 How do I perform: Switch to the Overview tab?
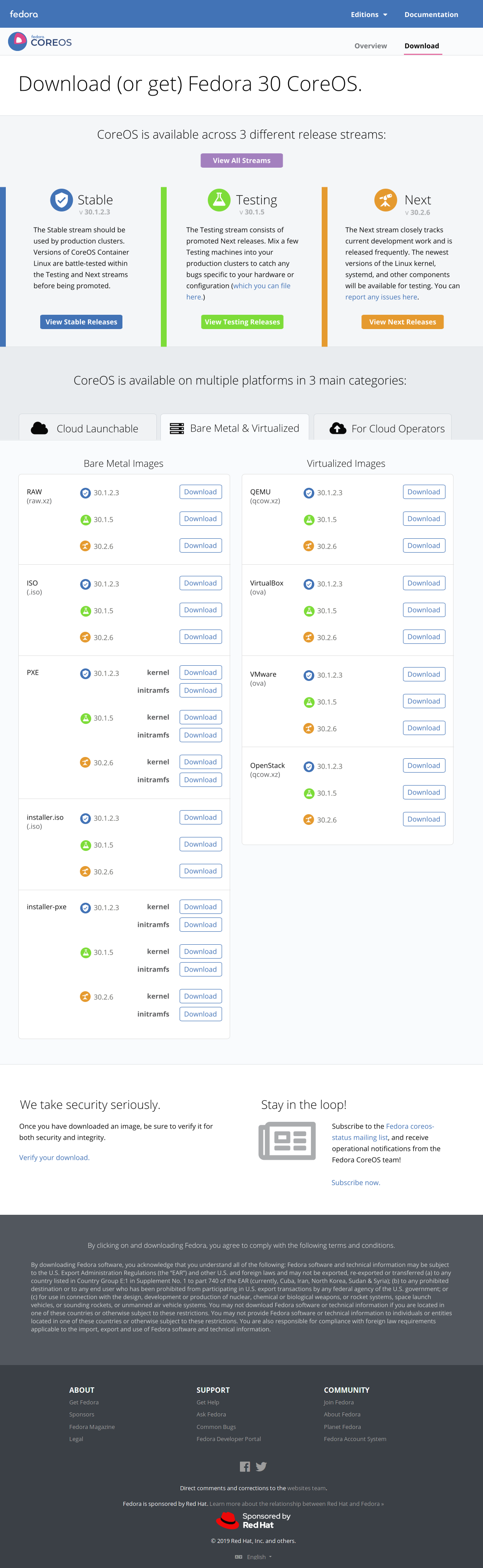point(370,46)
